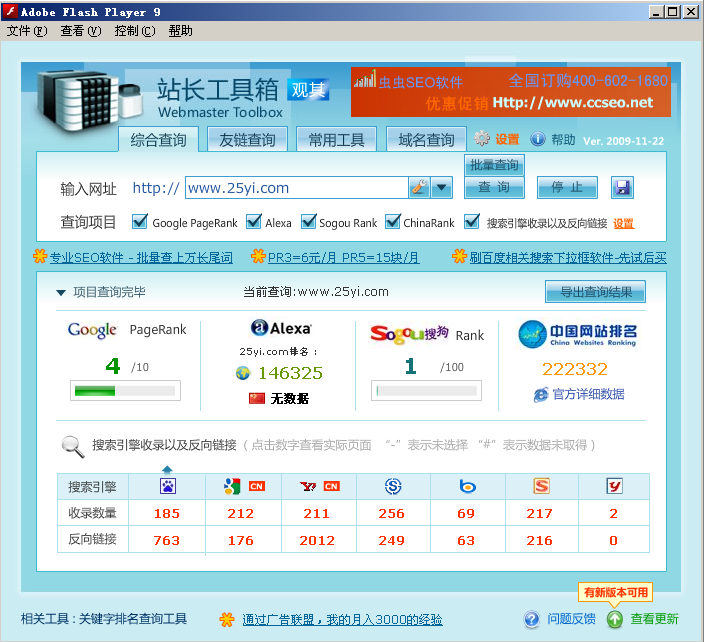Click the 有新版本可用 notification bubble
The height and width of the screenshot is (642, 704).
point(616,592)
